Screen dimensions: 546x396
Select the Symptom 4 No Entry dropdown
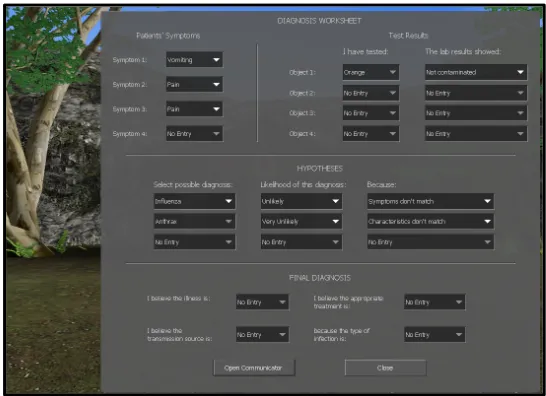coord(194,134)
